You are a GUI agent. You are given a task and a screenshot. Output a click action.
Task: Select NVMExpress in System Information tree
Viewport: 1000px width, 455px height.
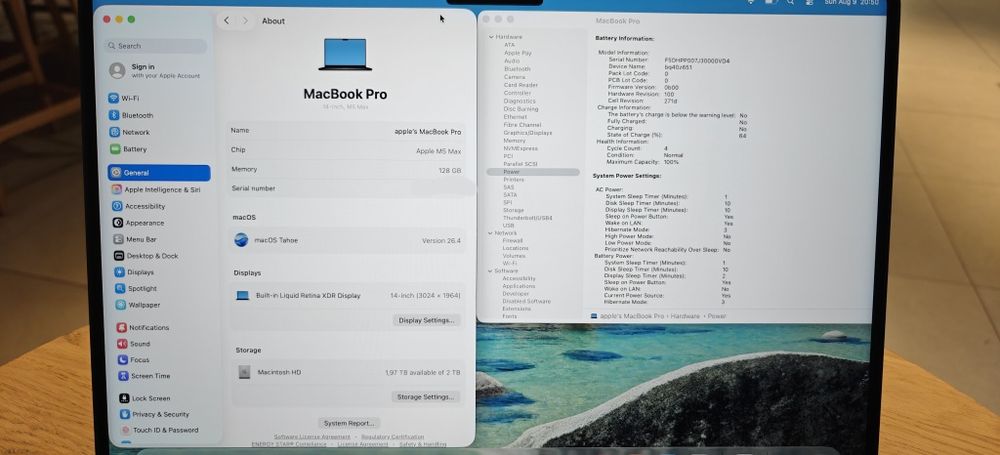tap(520, 148)
